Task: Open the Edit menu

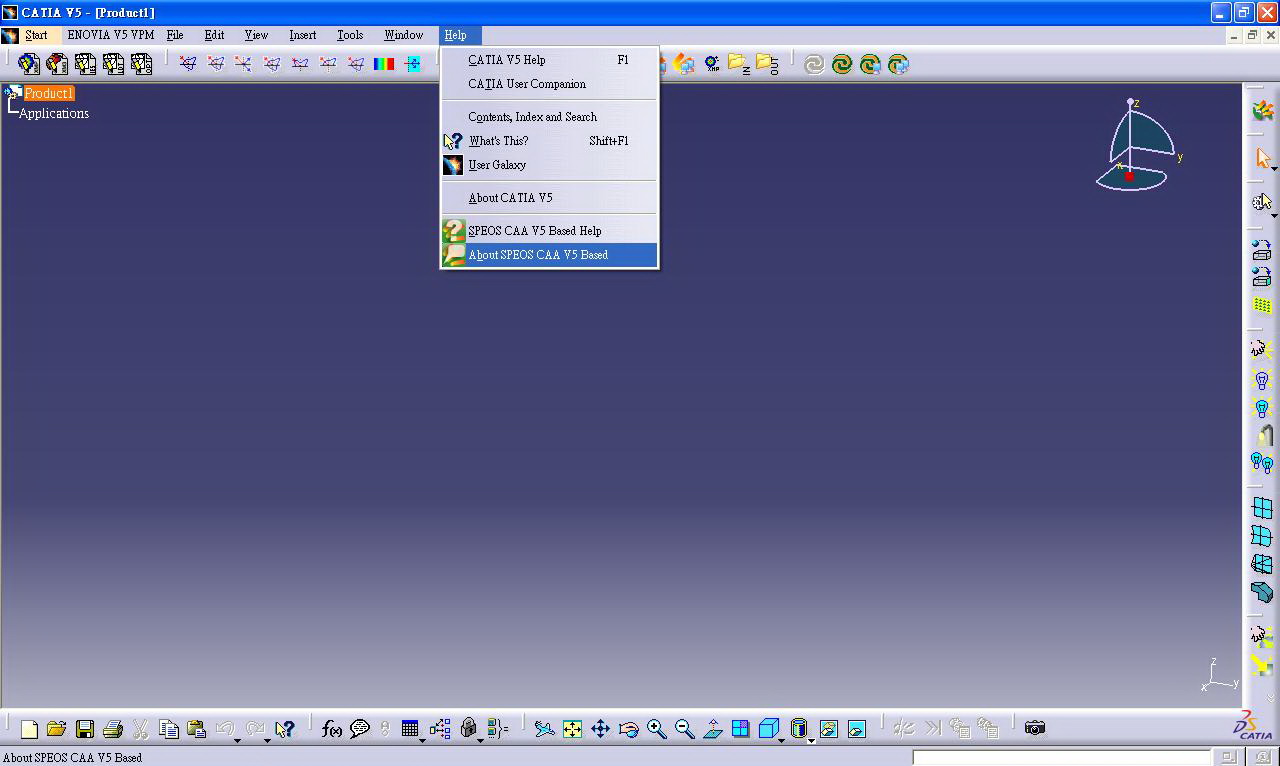Action: pos(214,35)
